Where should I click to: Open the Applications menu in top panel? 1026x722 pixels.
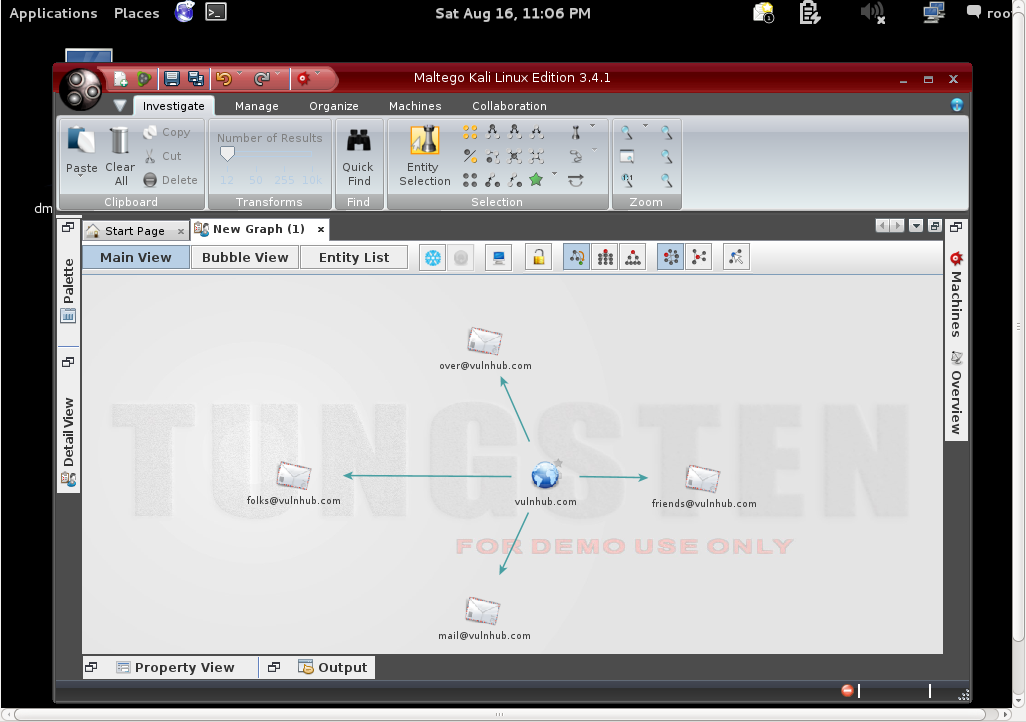(53, 13)
